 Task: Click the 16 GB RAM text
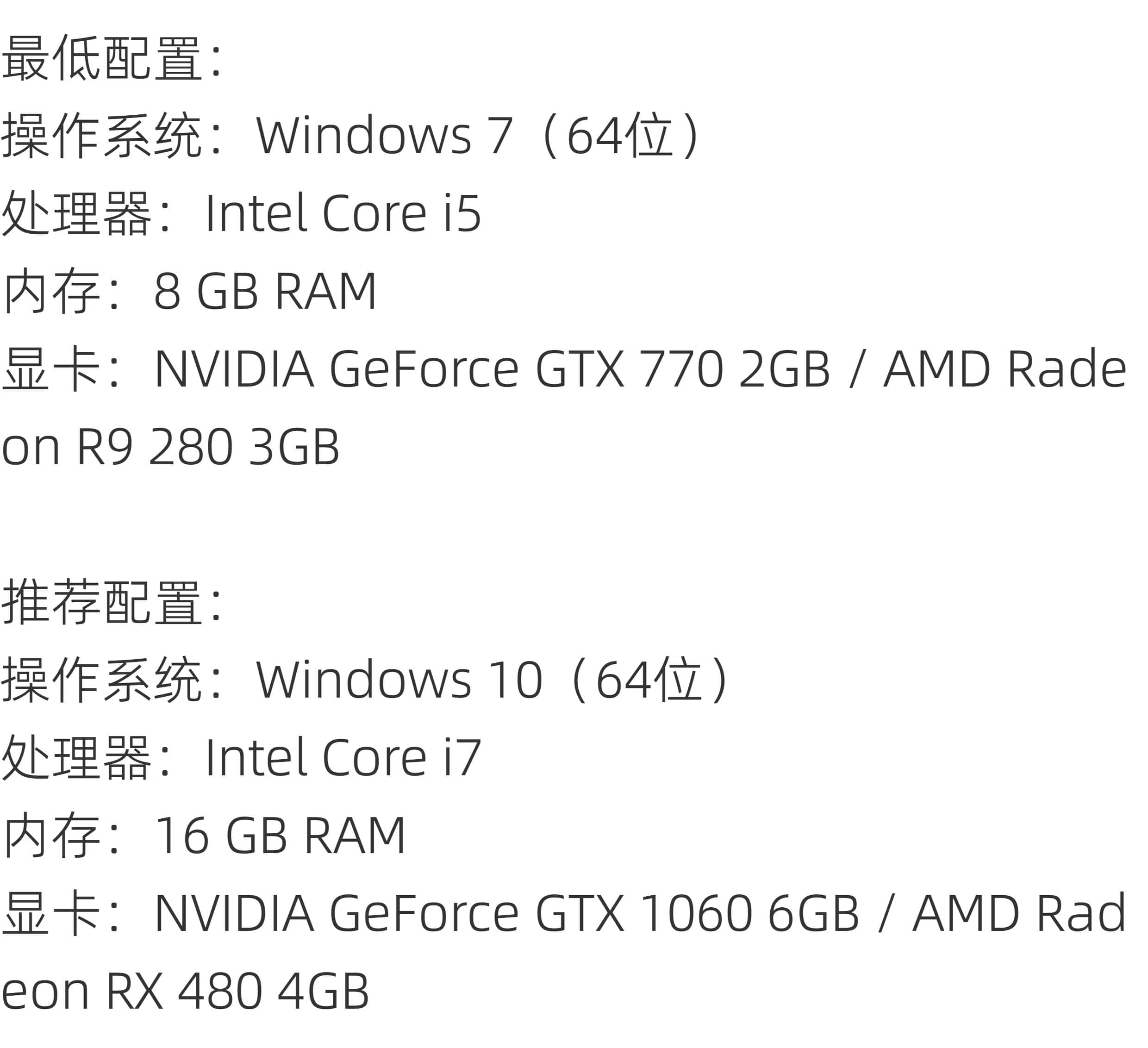pyautogui.click(x=279, y=836)
